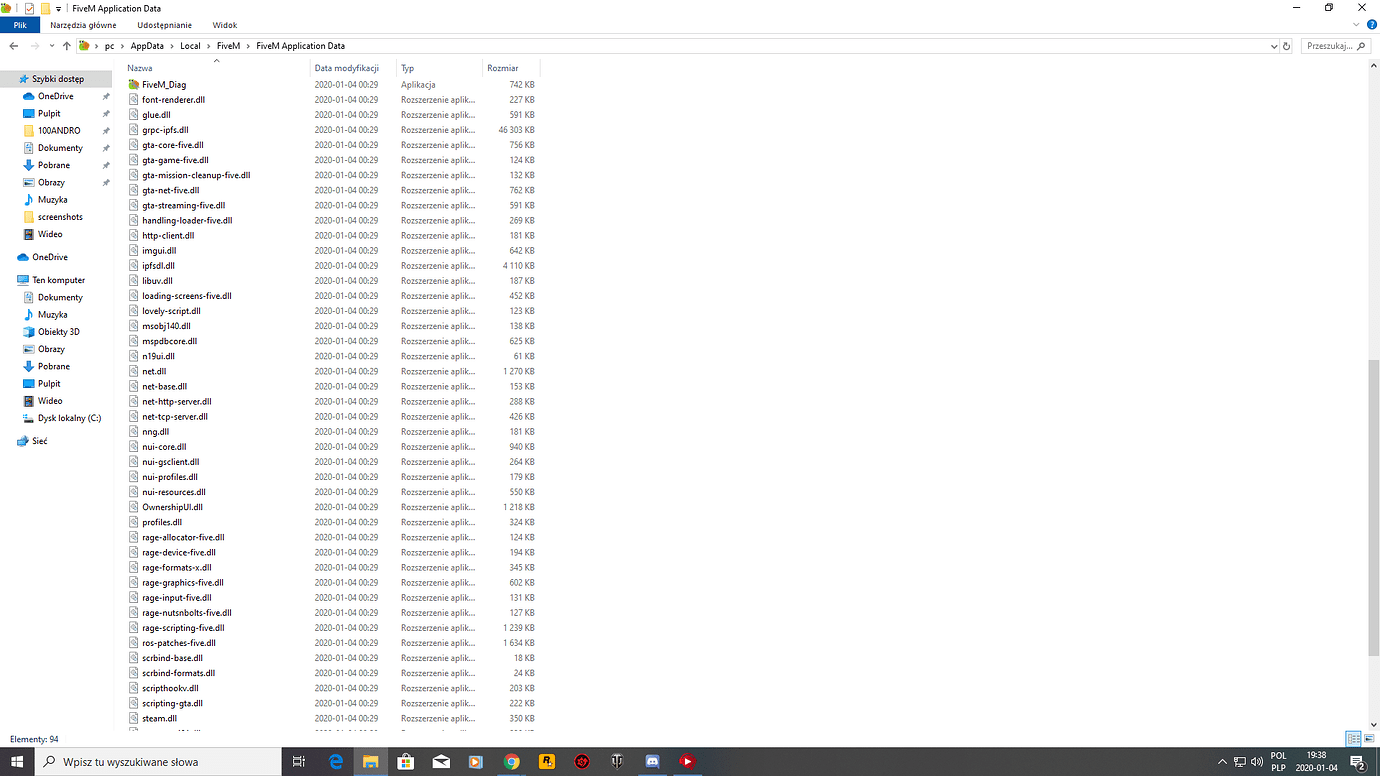This screenshot has width=1380, height=776.
Task: Expand the breadcrumb arrow after AppData
Action: pos(172,45)
